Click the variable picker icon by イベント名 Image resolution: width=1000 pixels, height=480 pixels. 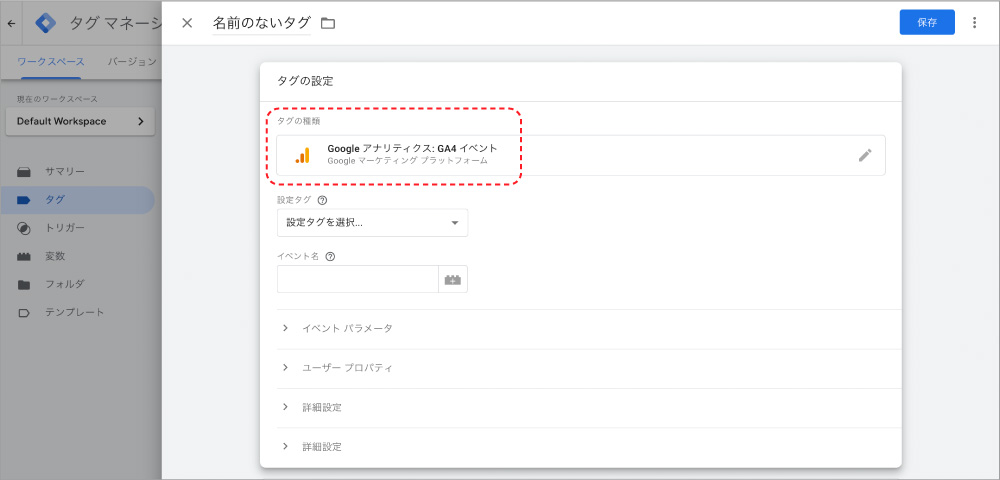click(453, 279)
